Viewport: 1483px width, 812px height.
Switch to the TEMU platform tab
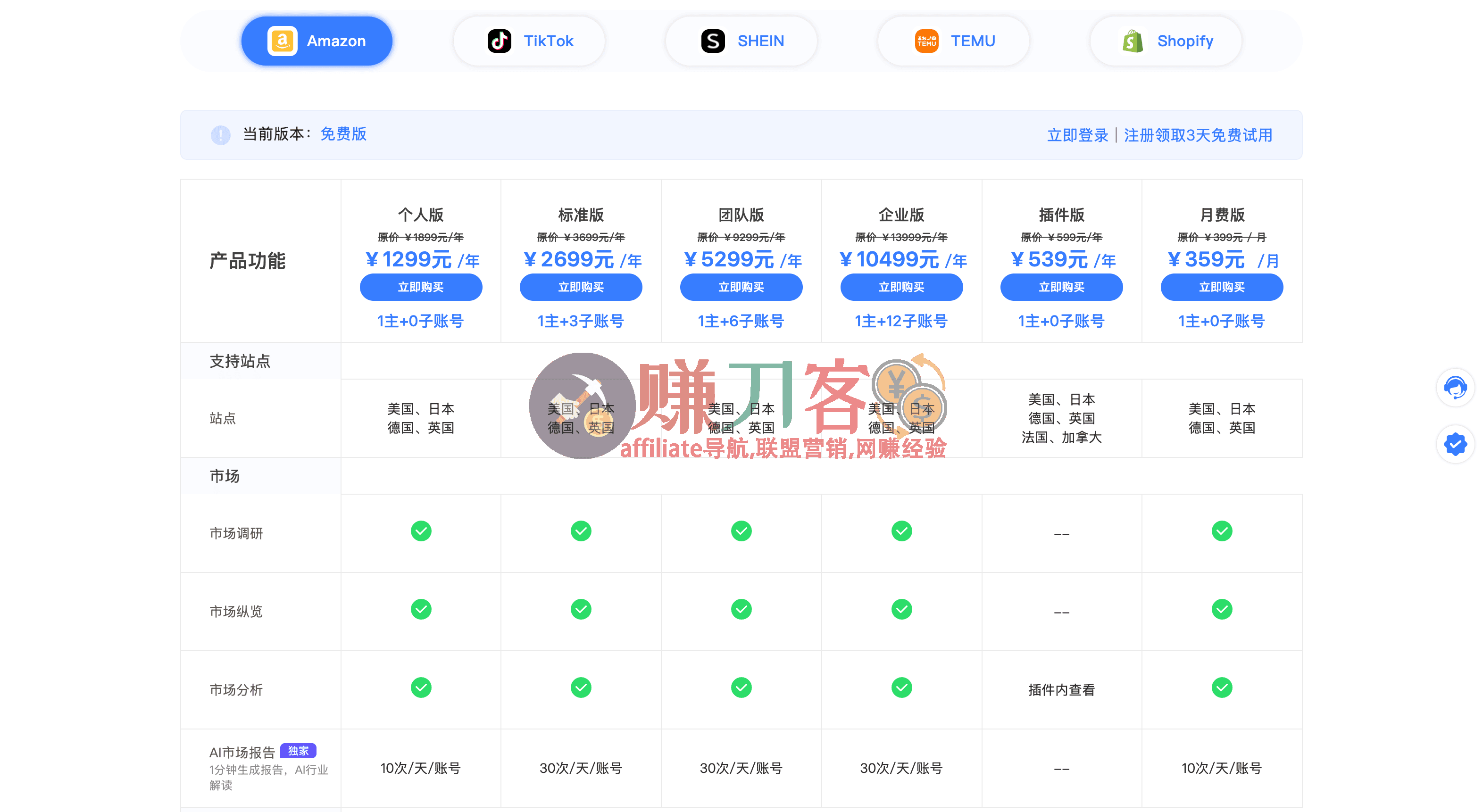953,41
